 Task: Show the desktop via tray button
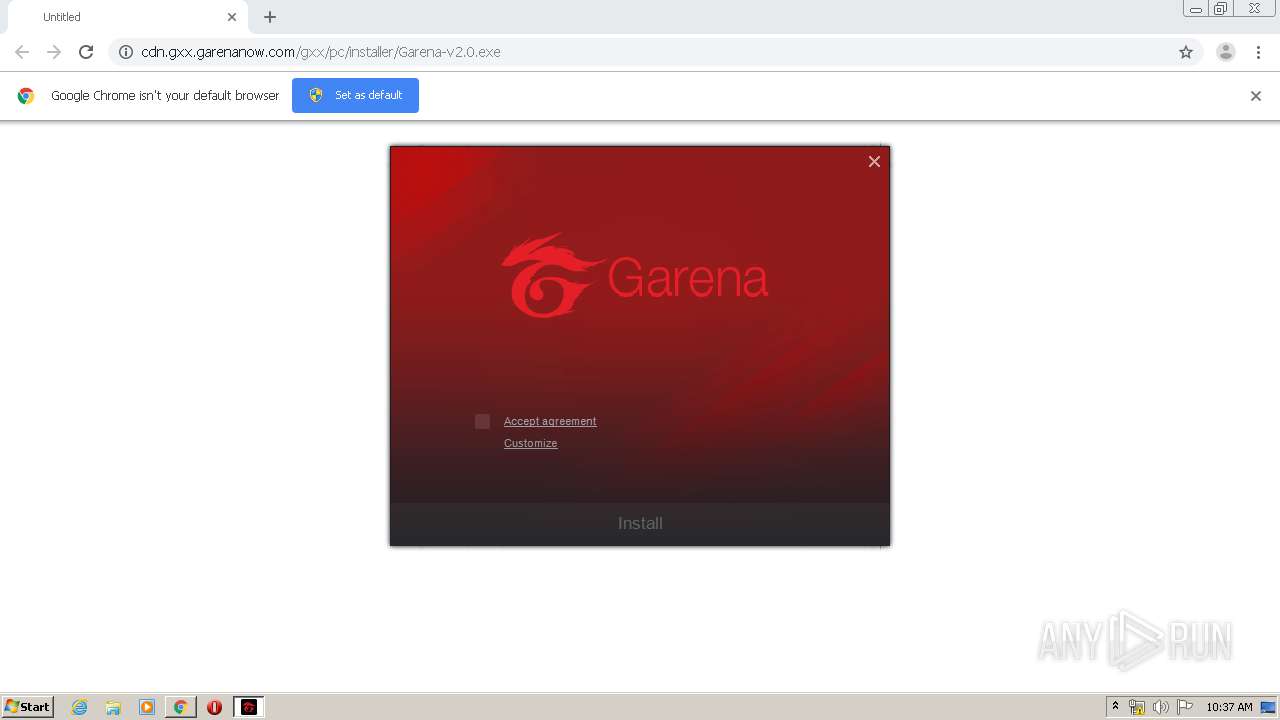[x=1269, y=707]
